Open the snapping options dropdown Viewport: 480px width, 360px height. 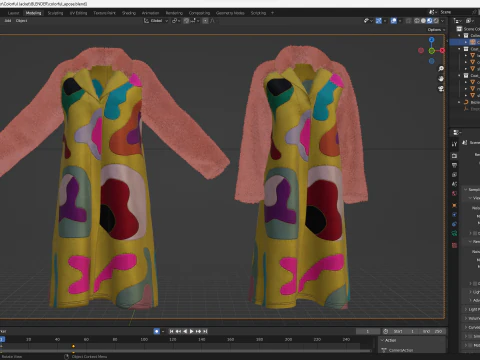194,21
